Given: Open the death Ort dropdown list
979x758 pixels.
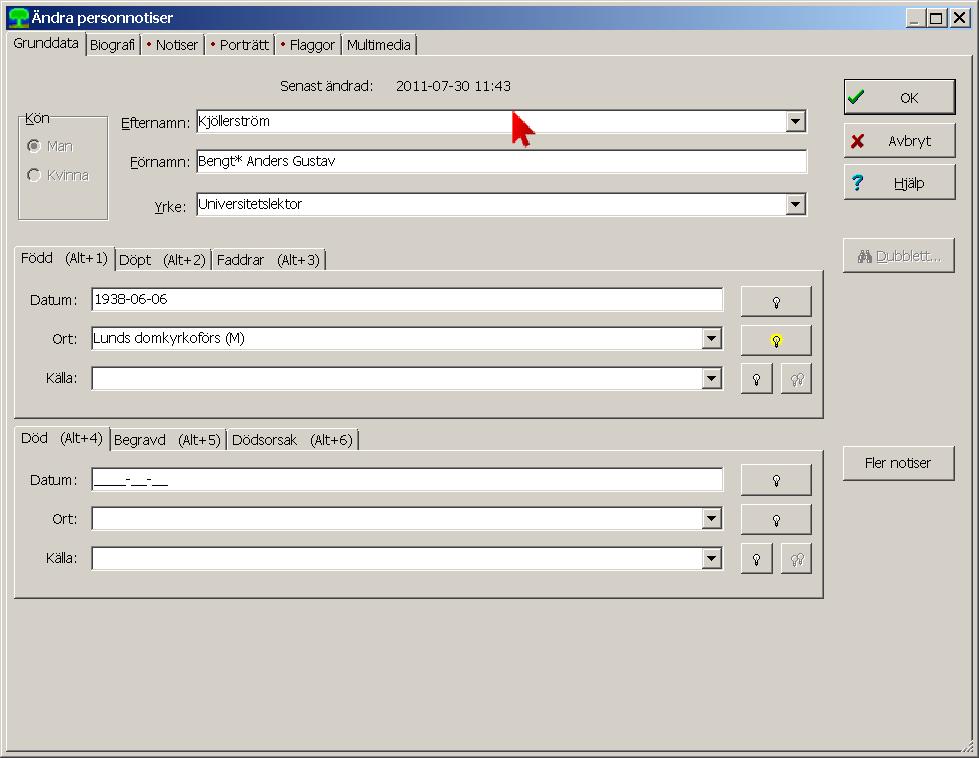Looking at the screenshot, I should coord(711,518).
